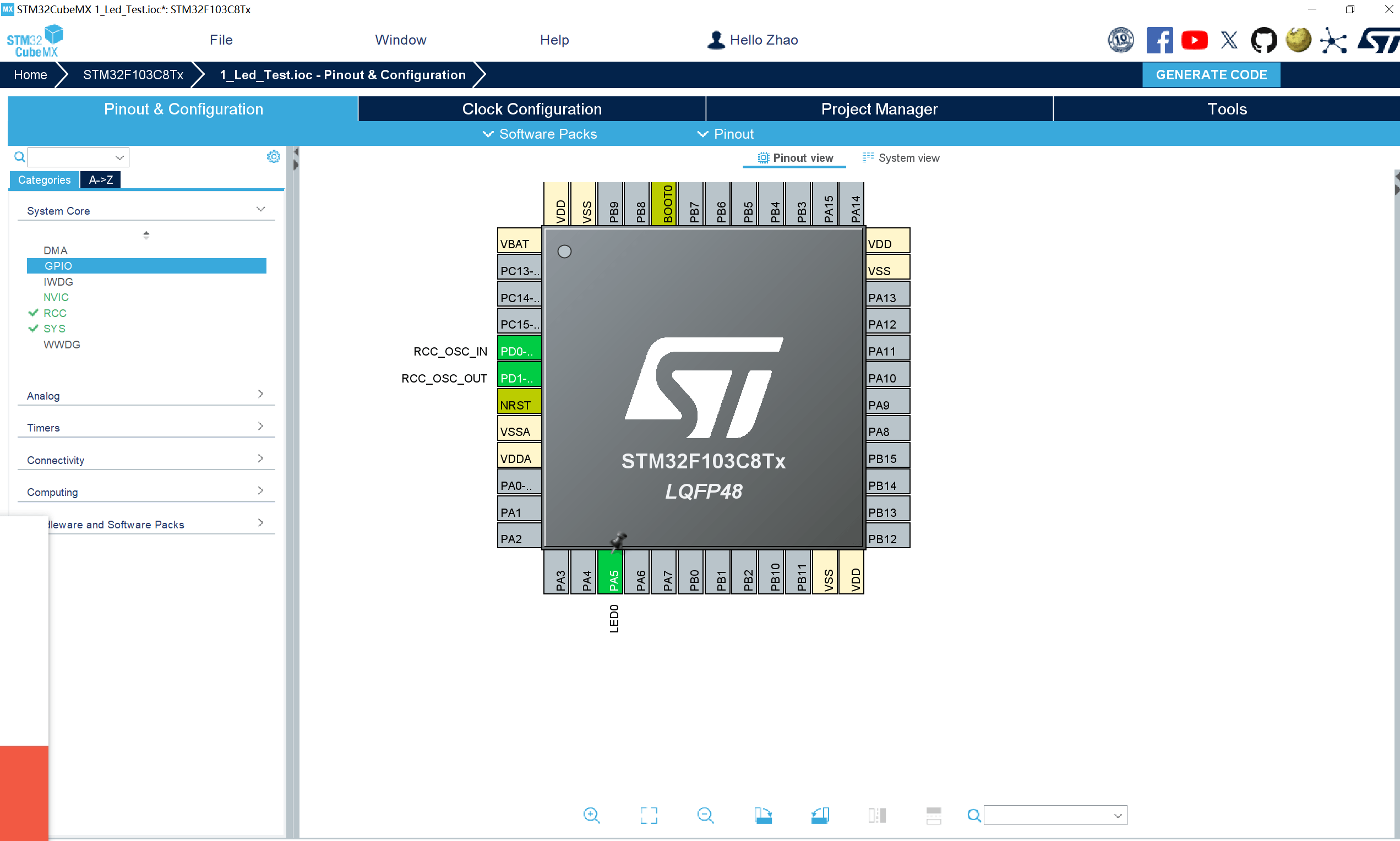This screenshot has height=841, width=1400.
Task: Open the GitHub icon link
Action: 1263,40
